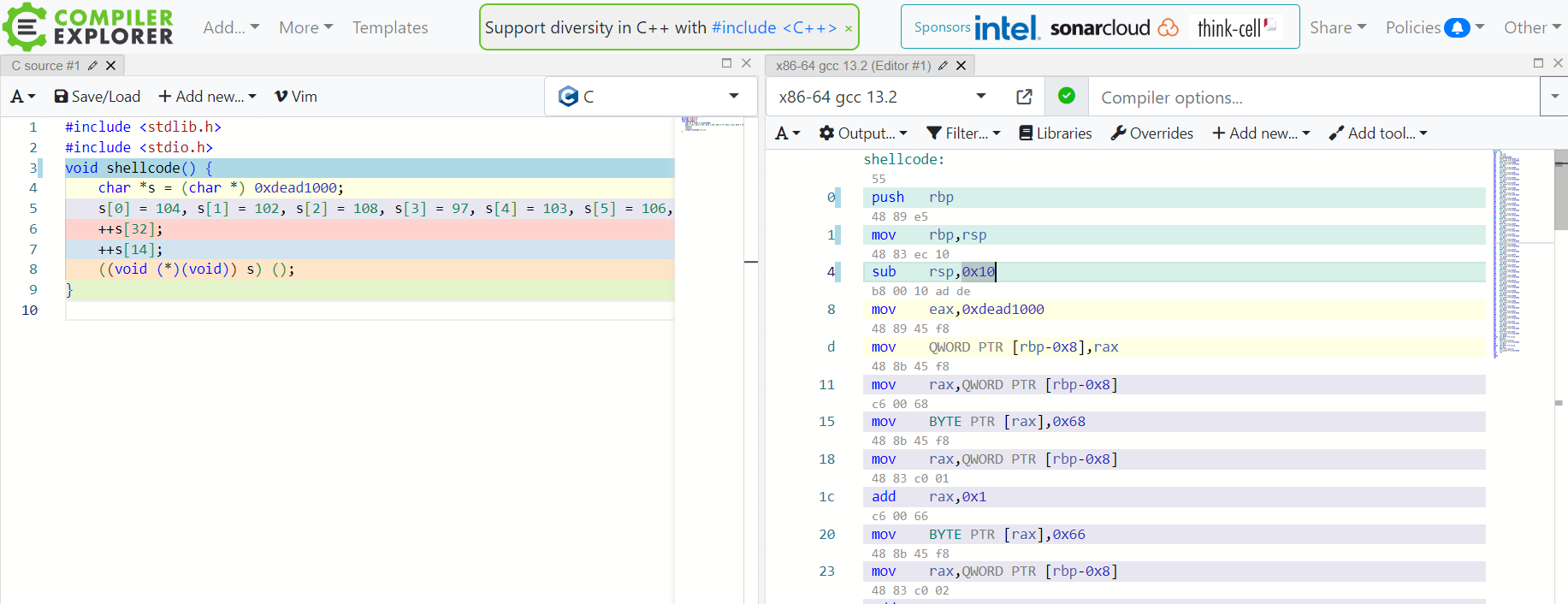
Task: Follow the #include <C++> link
Action: click(773, 27)
